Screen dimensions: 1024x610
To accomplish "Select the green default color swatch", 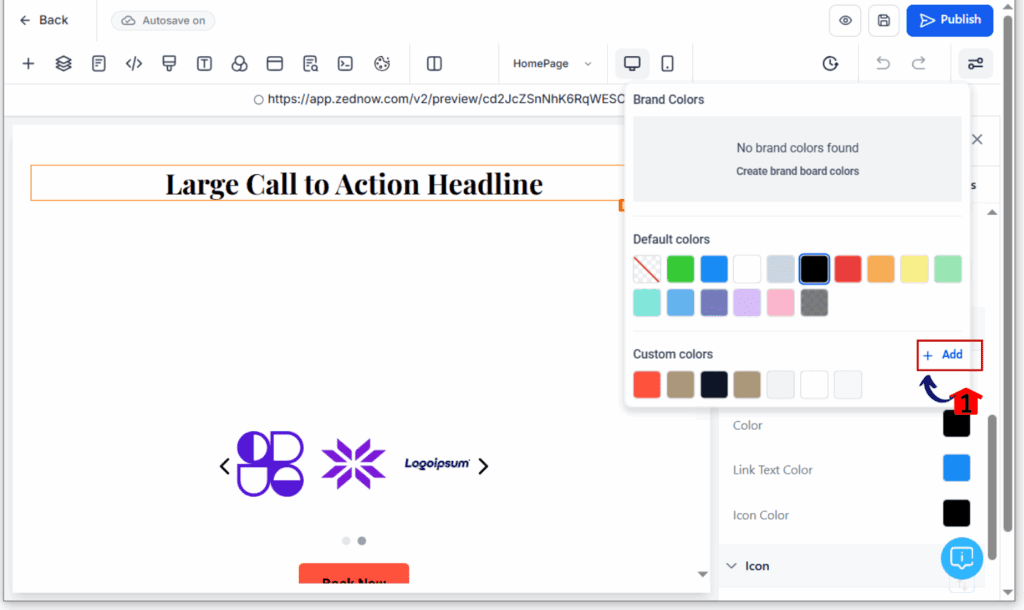I will coord(680,269).
